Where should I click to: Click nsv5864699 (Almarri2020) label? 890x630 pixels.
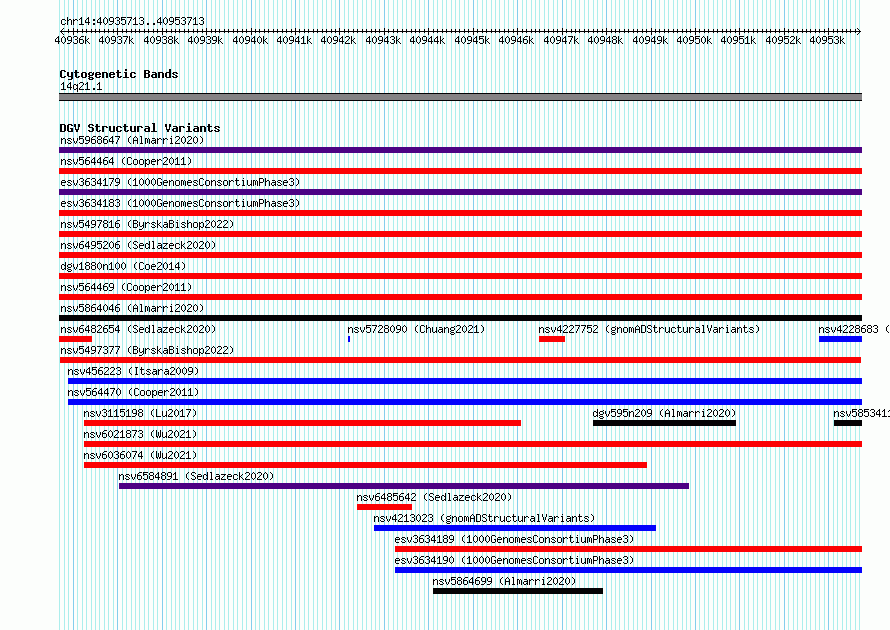[504, 581]
